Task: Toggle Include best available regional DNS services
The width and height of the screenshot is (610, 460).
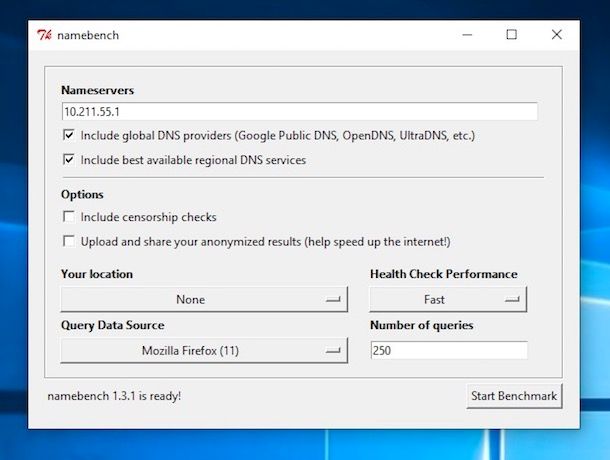Action: [x=69, y=160]
